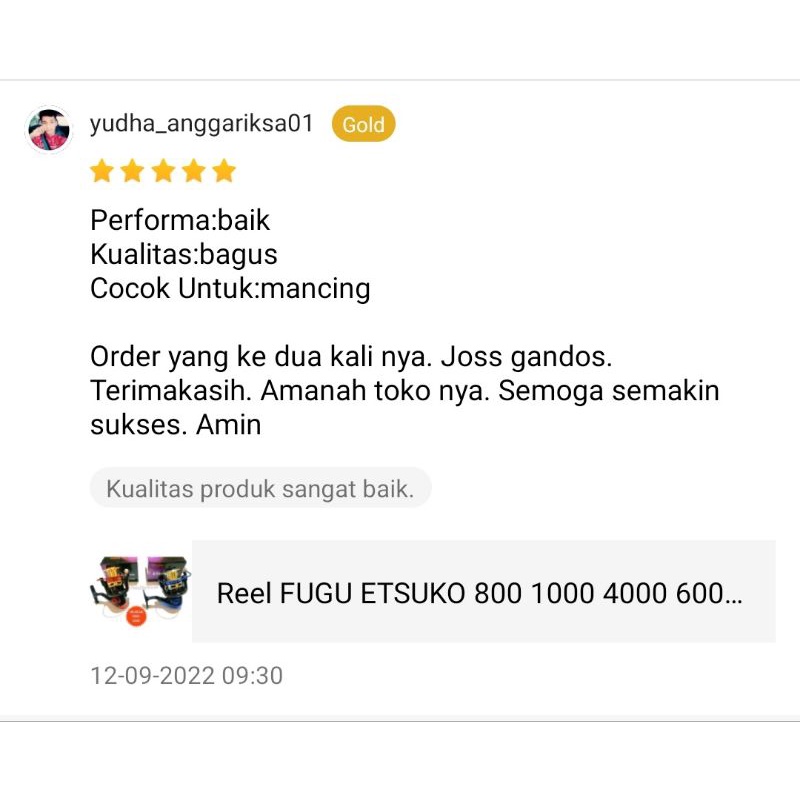Tap the closing line 'sukses. Amin'
Image resolution: width=800 pixels, height=800 pixels.
click(x=176, y=424)
